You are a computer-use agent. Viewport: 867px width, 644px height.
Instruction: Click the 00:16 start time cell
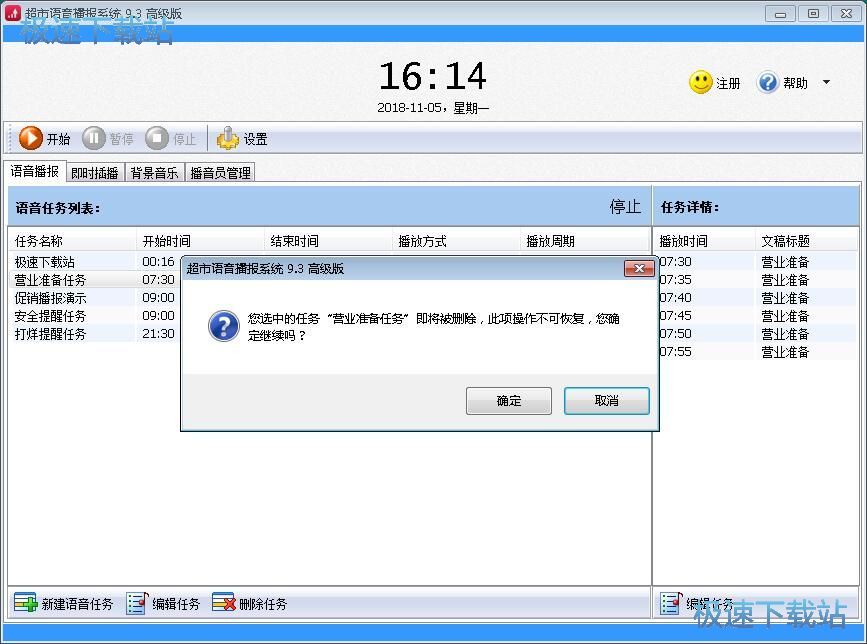(158, 261)
